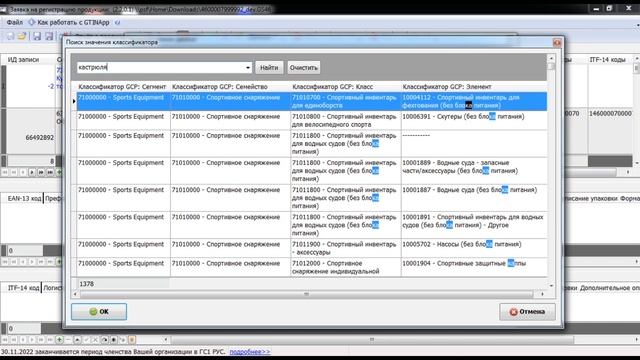Close the classifier search dialog with the red X
Image resolution: width=640 pixels, height=360 pixels.
[557, 42]
